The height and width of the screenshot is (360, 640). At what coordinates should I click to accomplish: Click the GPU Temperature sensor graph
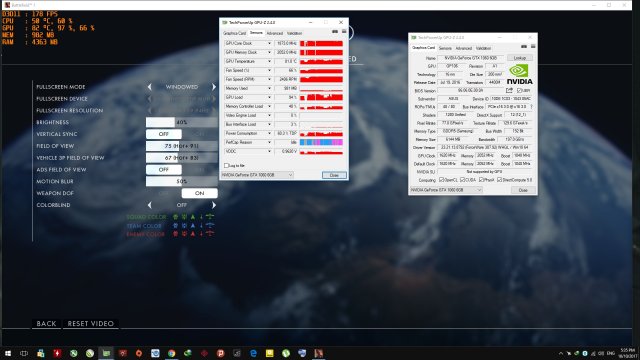tap(321, 61)
